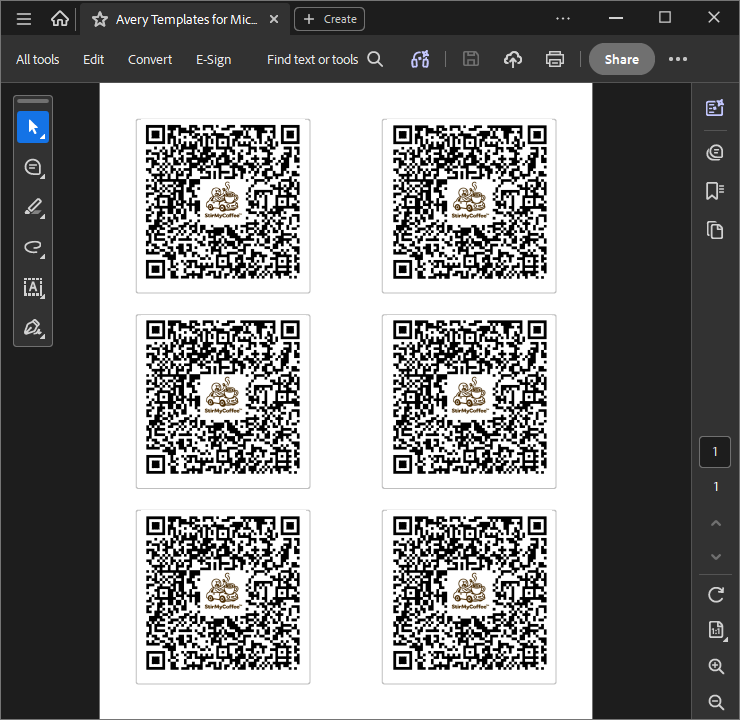The width and height of the screenshot is (740, 720).
Task: Choose the Select arrow tool
Action: click(x=33, y=127)
